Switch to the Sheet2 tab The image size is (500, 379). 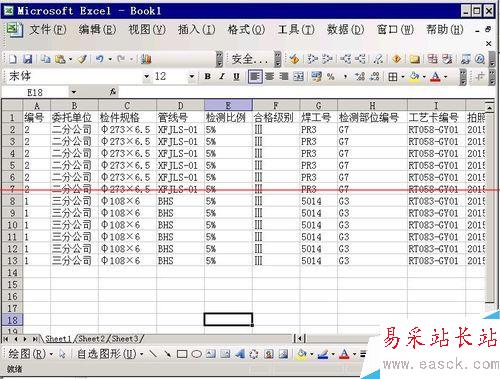(x=91, y=339)
